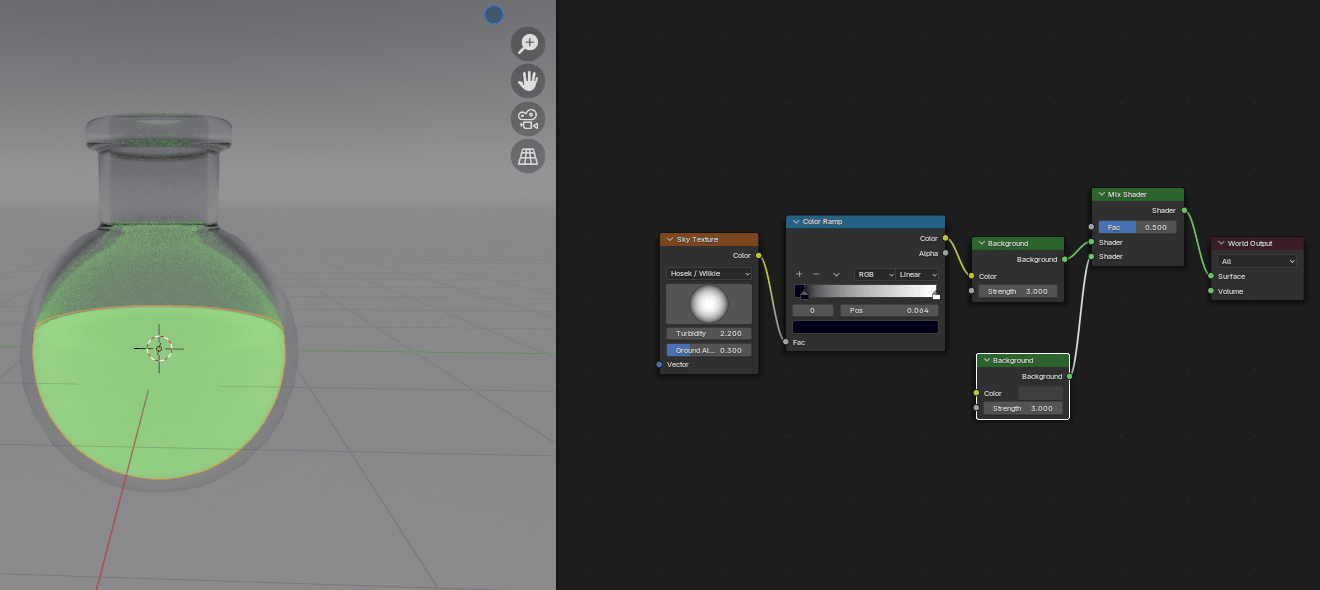
Task: Click the zoom magnifier icon in viewport
Action: coord(528,43)
